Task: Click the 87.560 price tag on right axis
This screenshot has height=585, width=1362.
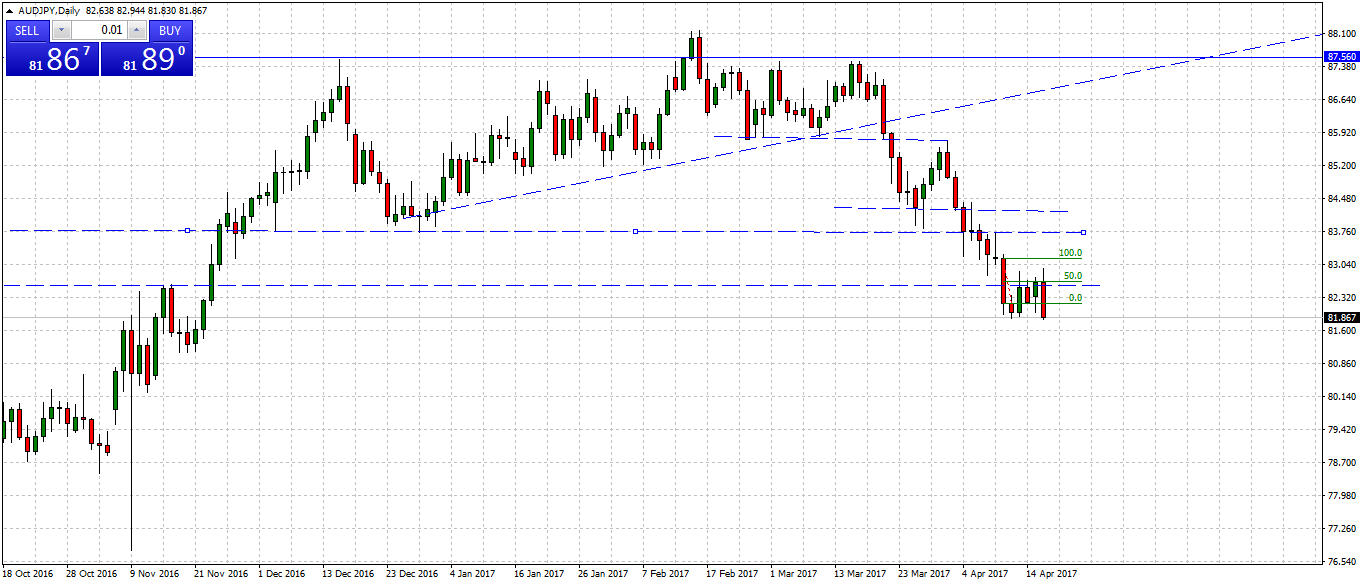Action: (x=1340, y=56)
